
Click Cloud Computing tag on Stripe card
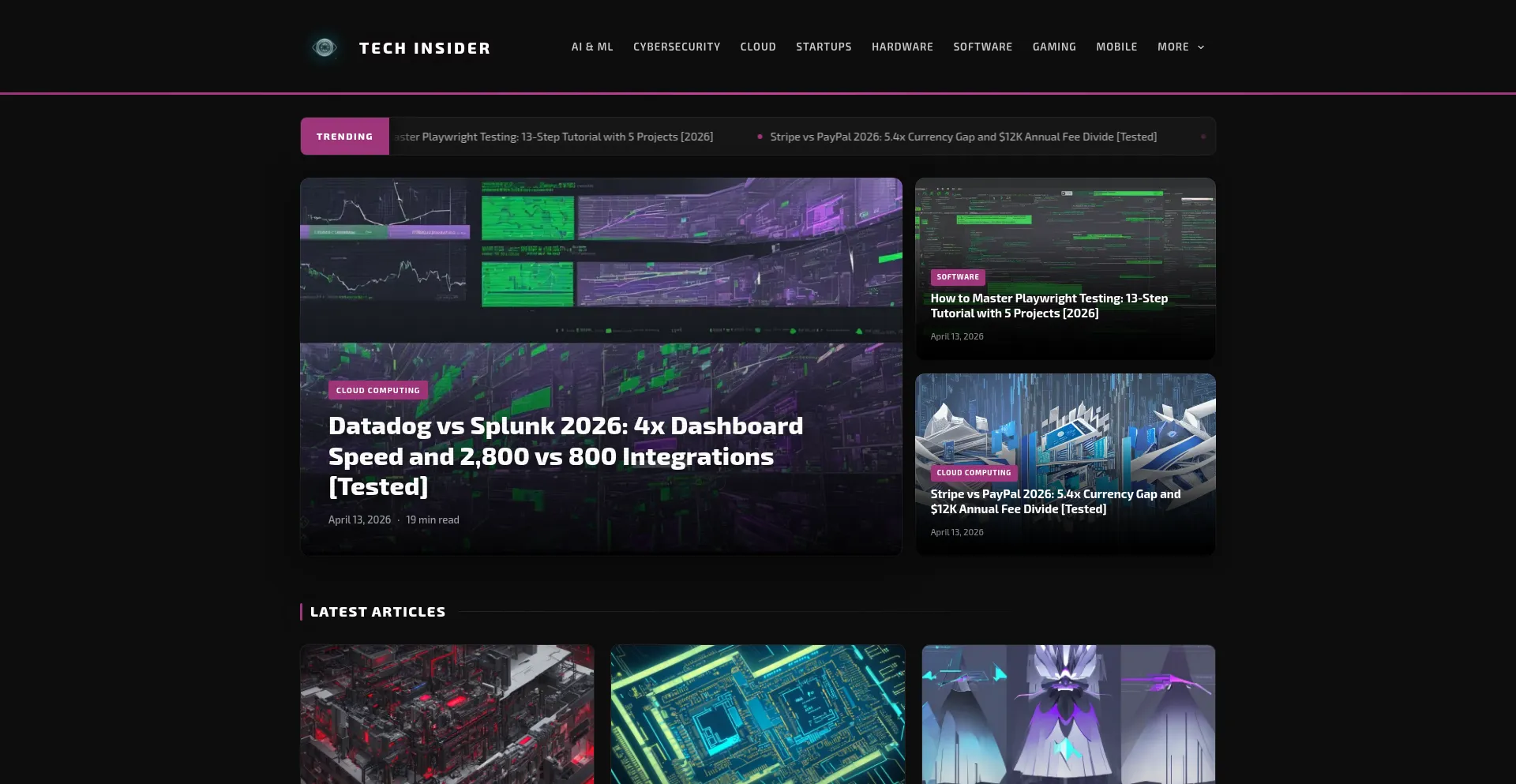click(974, 473)
